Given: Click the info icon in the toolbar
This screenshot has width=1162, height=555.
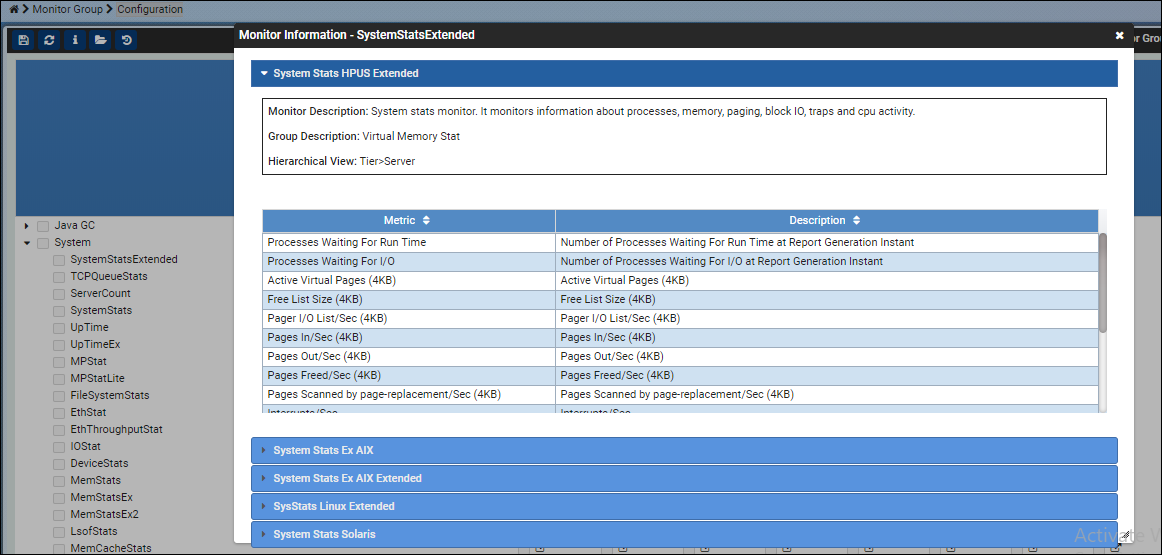Looking at the screenshot, I should pos(74,40).
